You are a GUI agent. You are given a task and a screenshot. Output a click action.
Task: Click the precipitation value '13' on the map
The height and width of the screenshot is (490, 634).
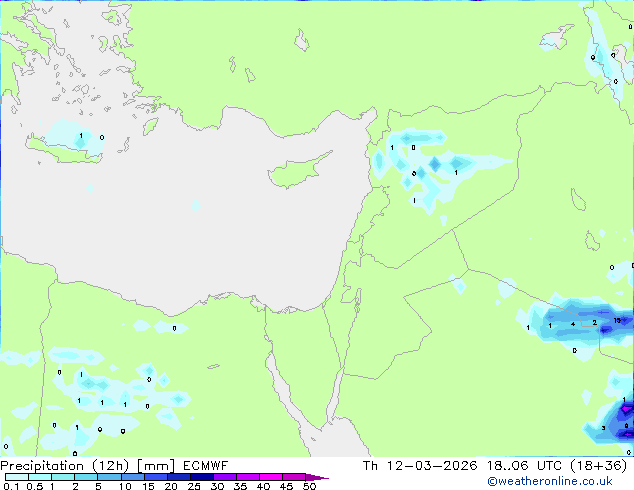(617, 320)
